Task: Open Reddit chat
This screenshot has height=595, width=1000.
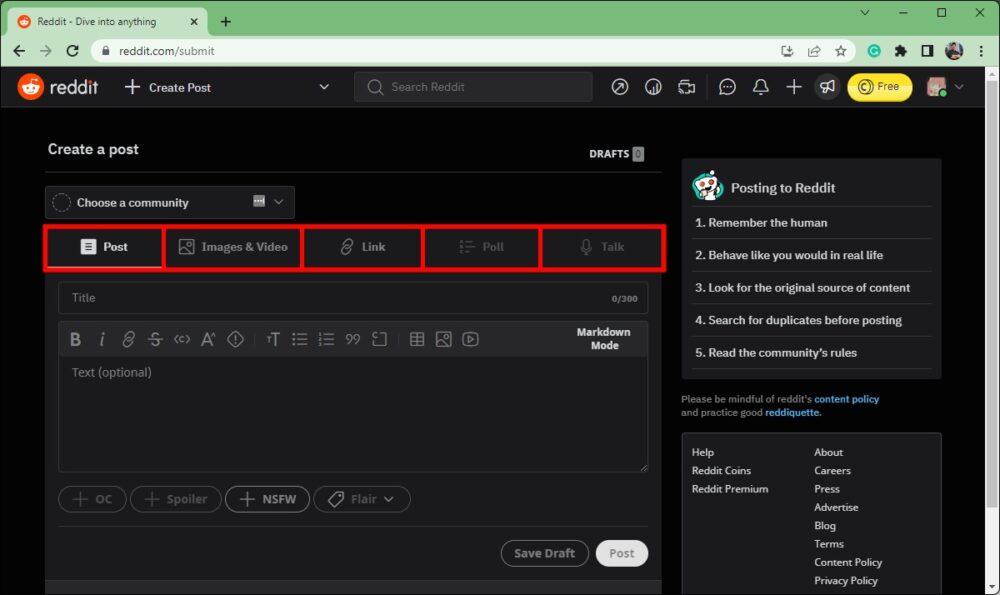Action: coord(727,87)
